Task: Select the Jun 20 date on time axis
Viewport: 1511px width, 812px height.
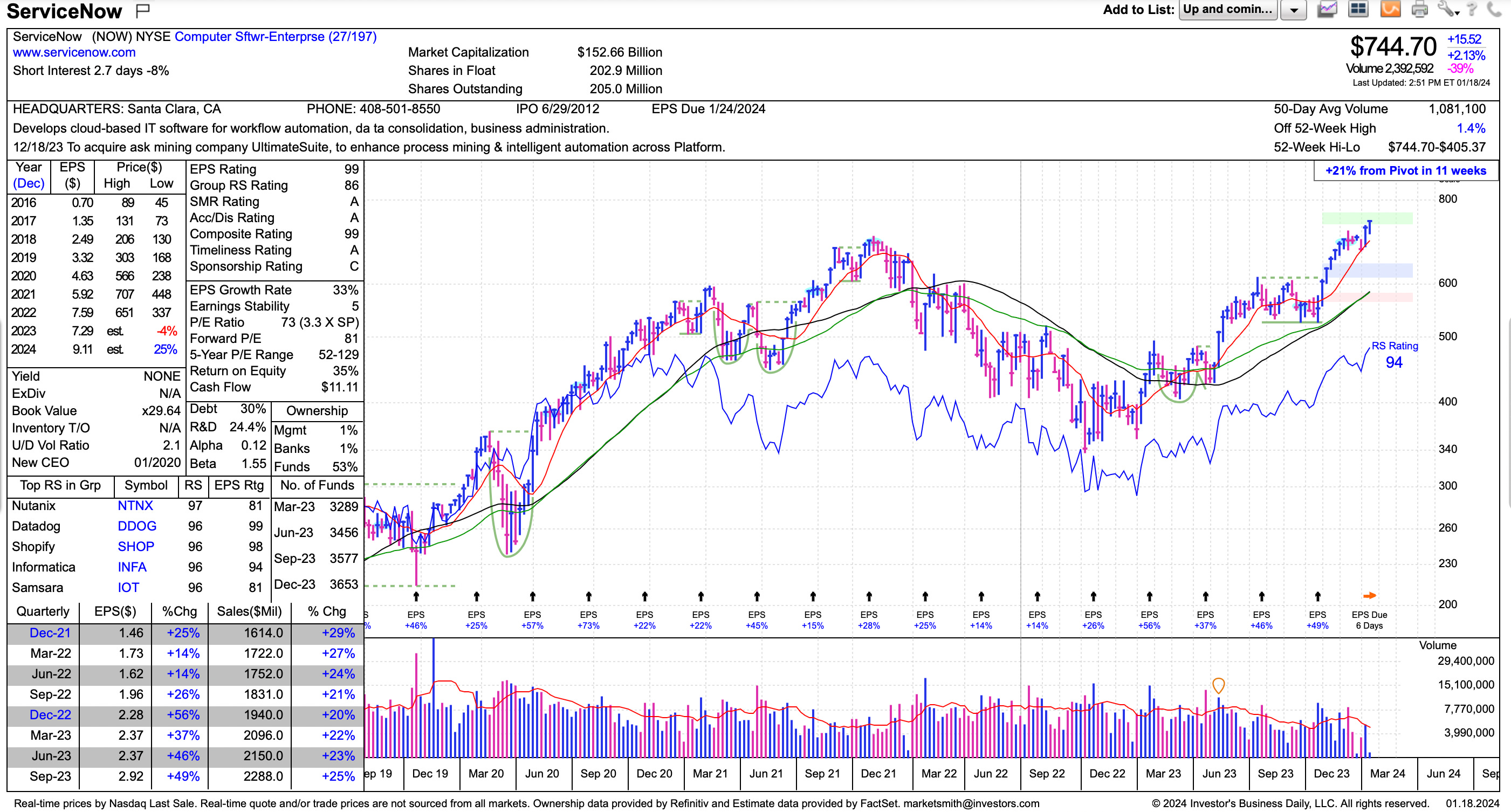Action: click(x=542, y=773)
